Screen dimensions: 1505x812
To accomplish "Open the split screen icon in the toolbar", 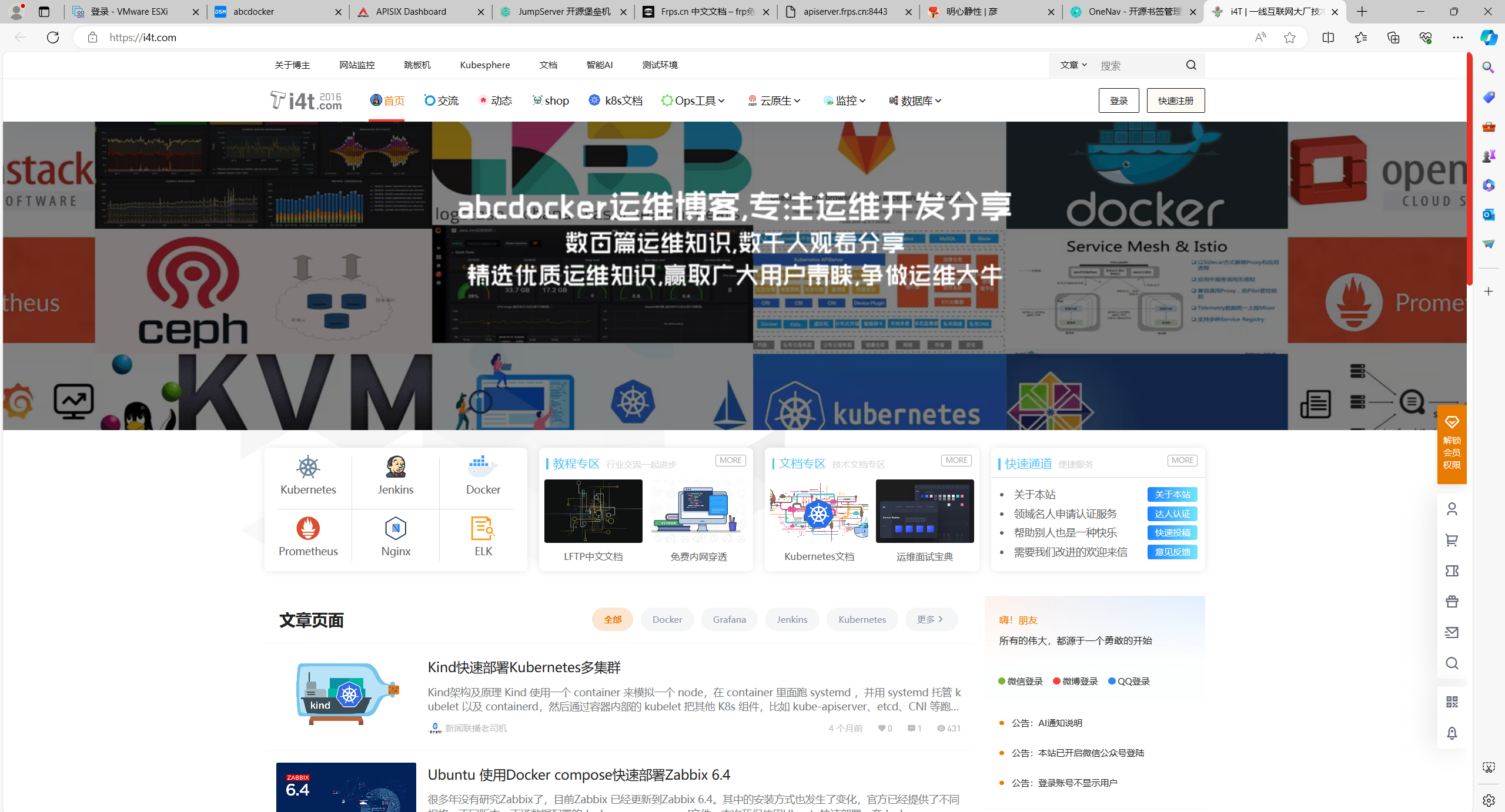I will point(1328,38).
